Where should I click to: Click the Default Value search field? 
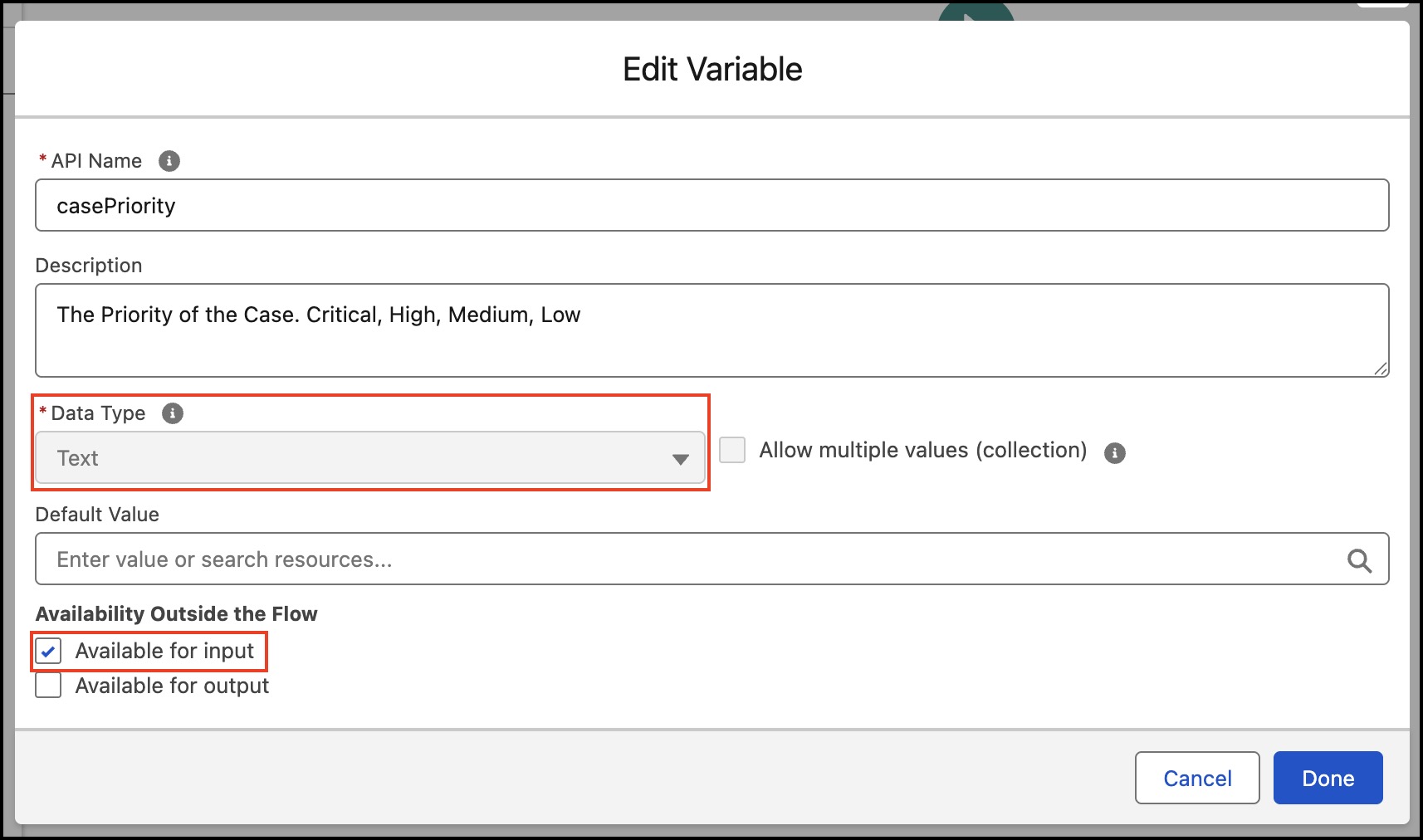coord(712,559)
